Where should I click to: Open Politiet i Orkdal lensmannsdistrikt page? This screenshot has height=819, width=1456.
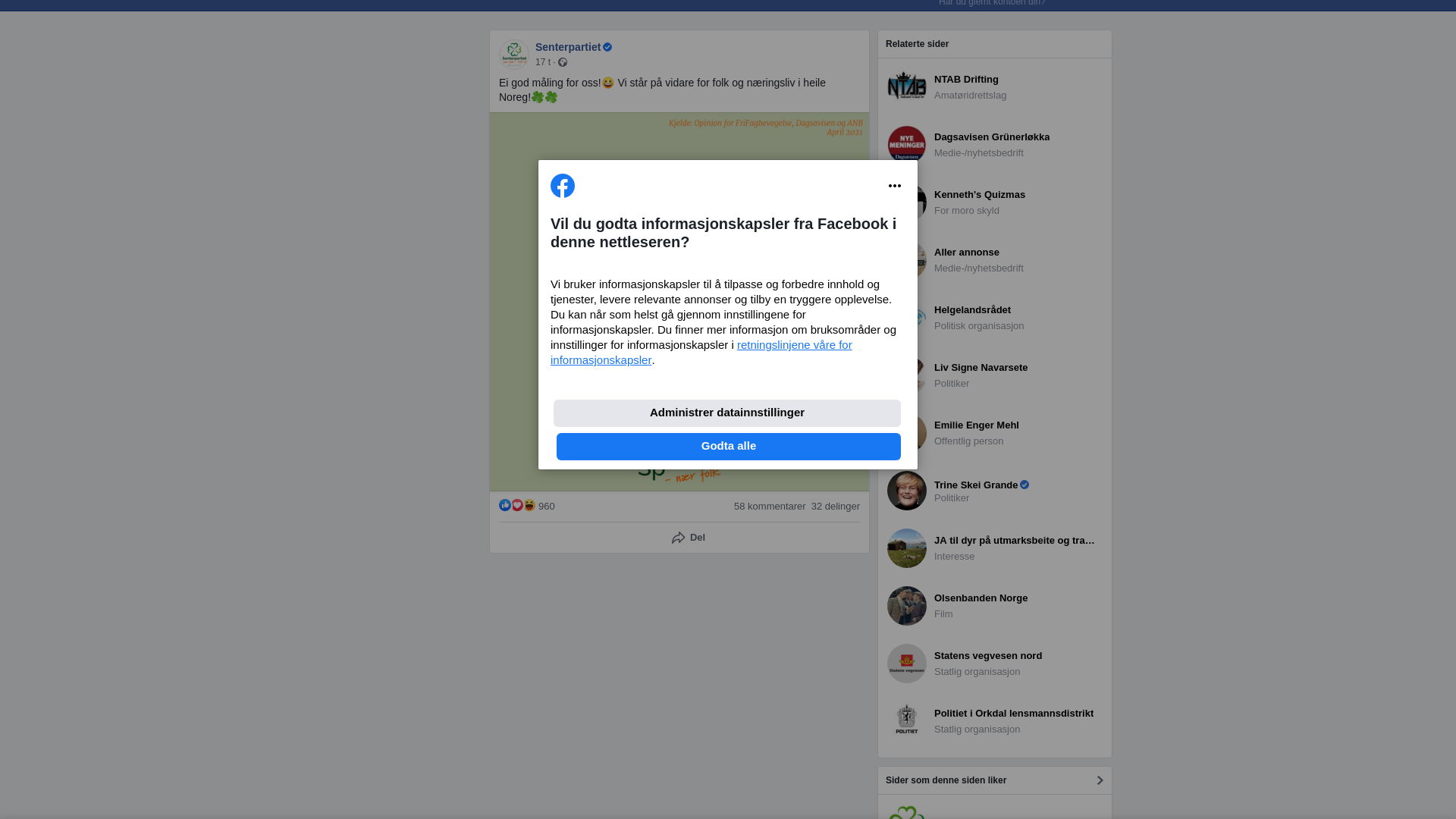1014,714
